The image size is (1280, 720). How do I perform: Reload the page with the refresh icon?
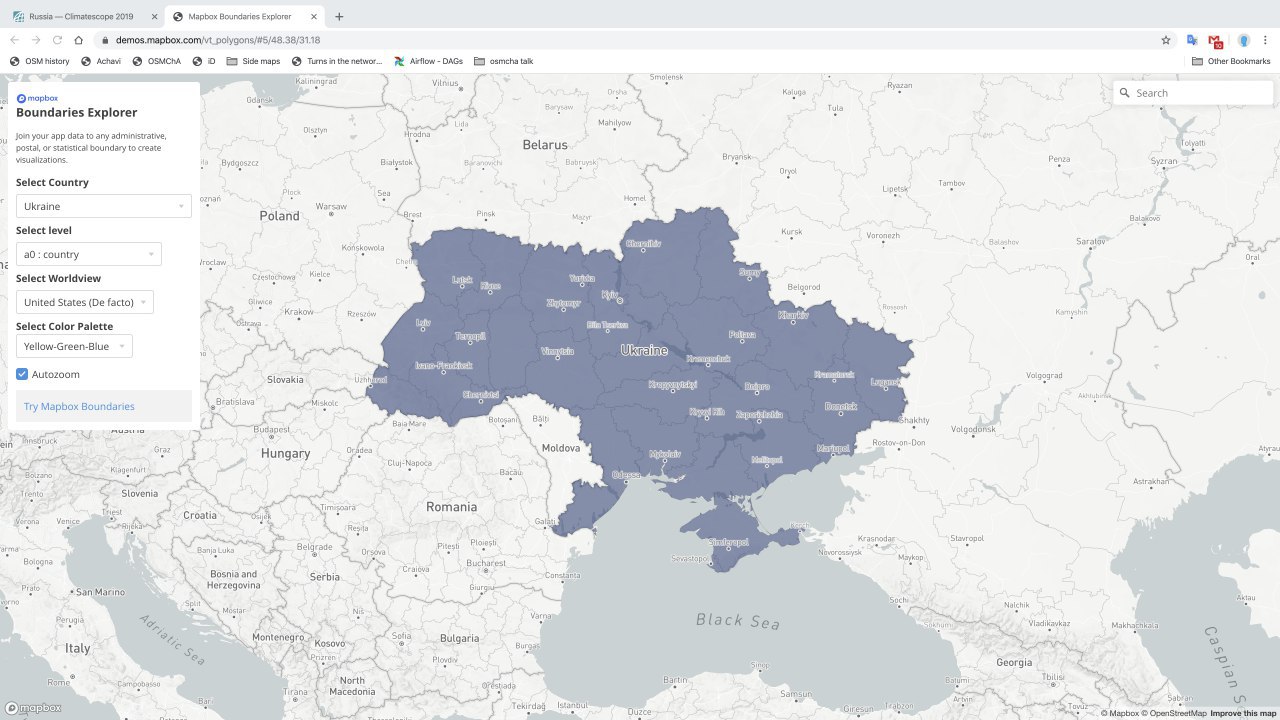pyautogui.click(x=57, y=40)
